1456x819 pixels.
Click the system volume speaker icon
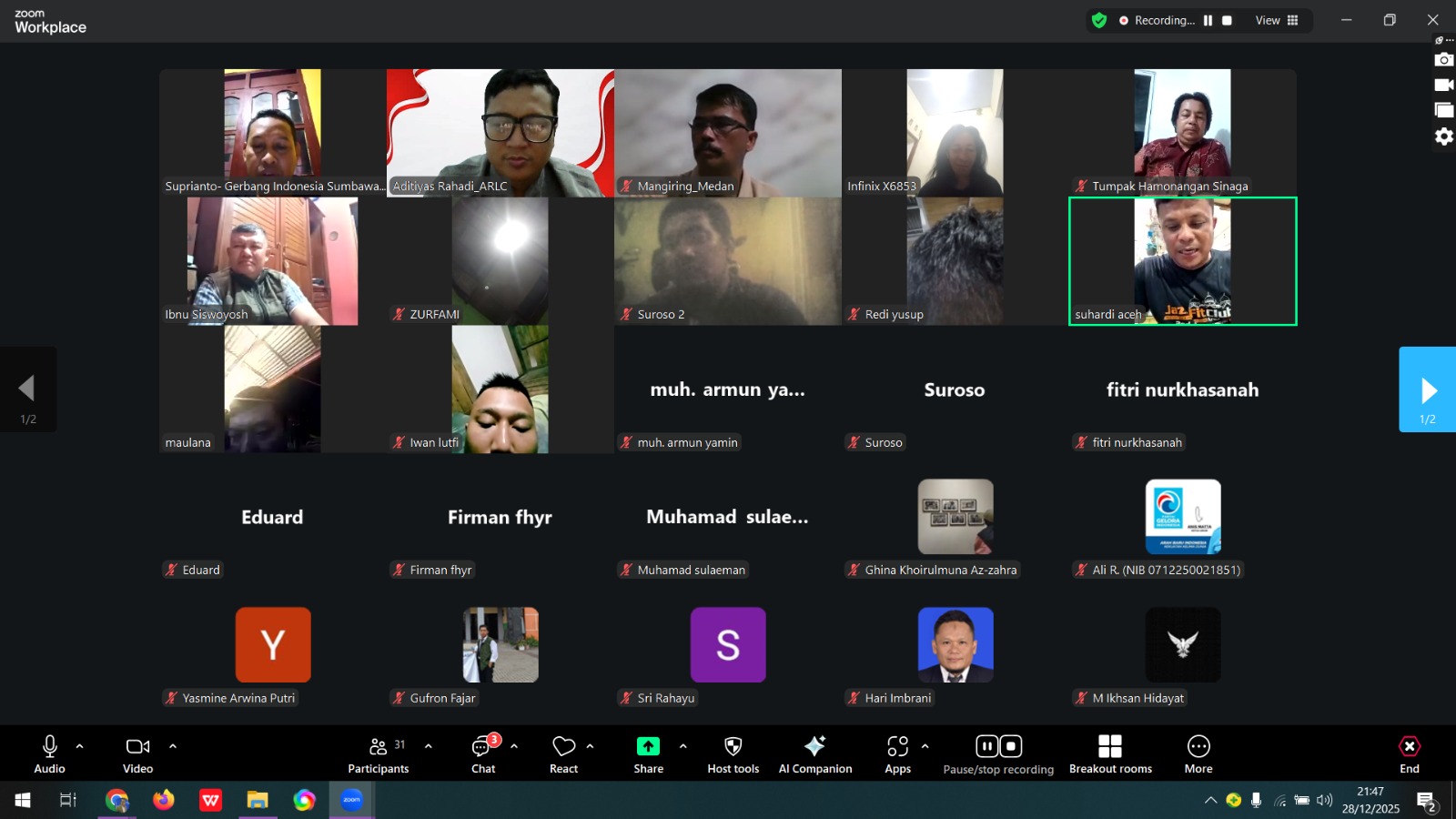[x=1325, y=801]
